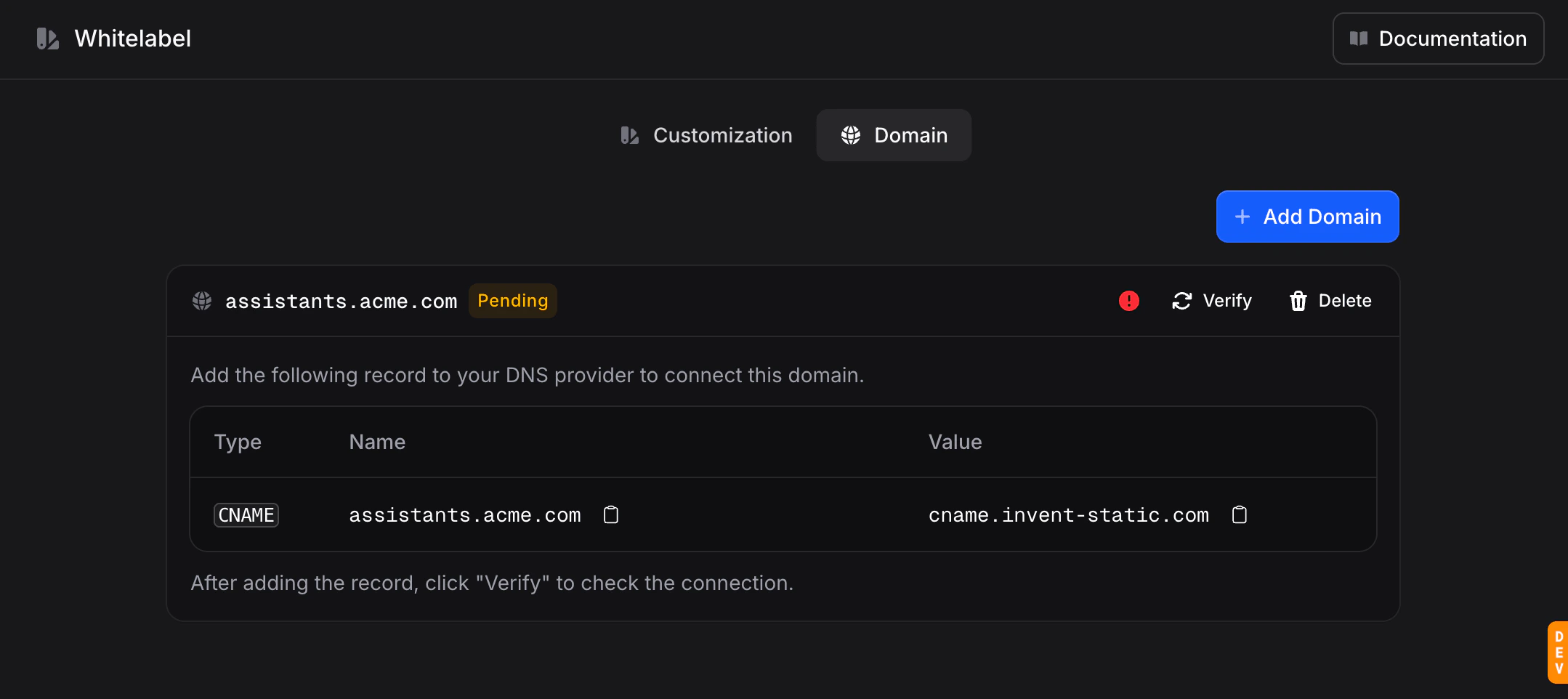Viewport: 1568px width, 699px height.
Task: Verify the assistants.acme.com domain
Action: pyautogui.click(x=1212, y=301)
